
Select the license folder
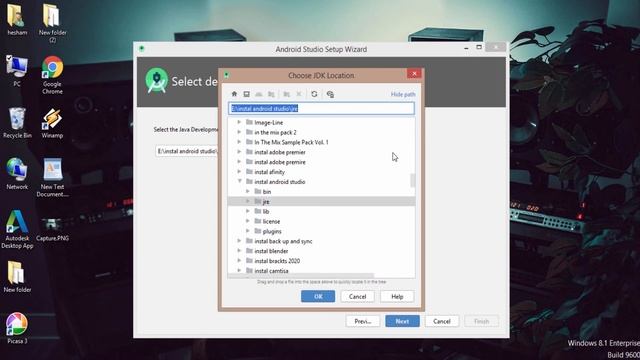point(271,221)
